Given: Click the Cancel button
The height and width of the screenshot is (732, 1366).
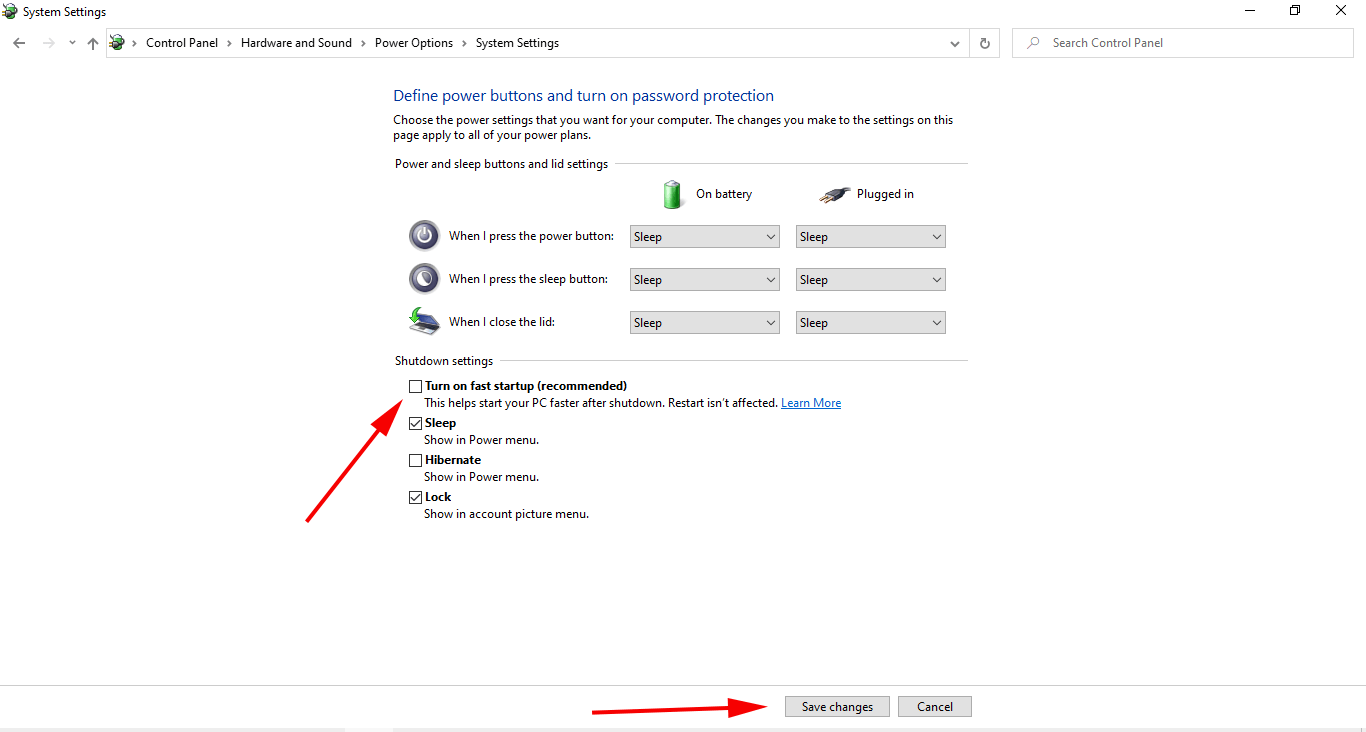Looking at the screenshot, I should pos(935,707).
